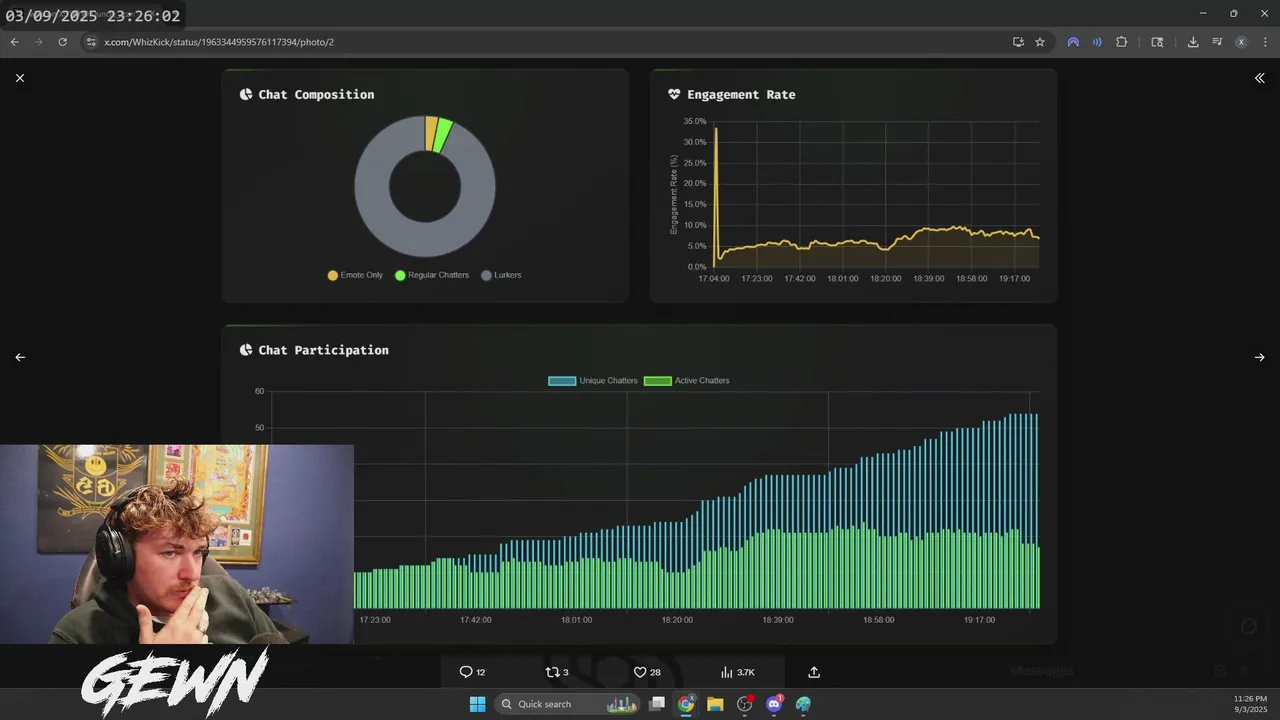Viewport: 1280px width, 720px height.
Task: Open the media controls music icon
Action: [1217, 42]
